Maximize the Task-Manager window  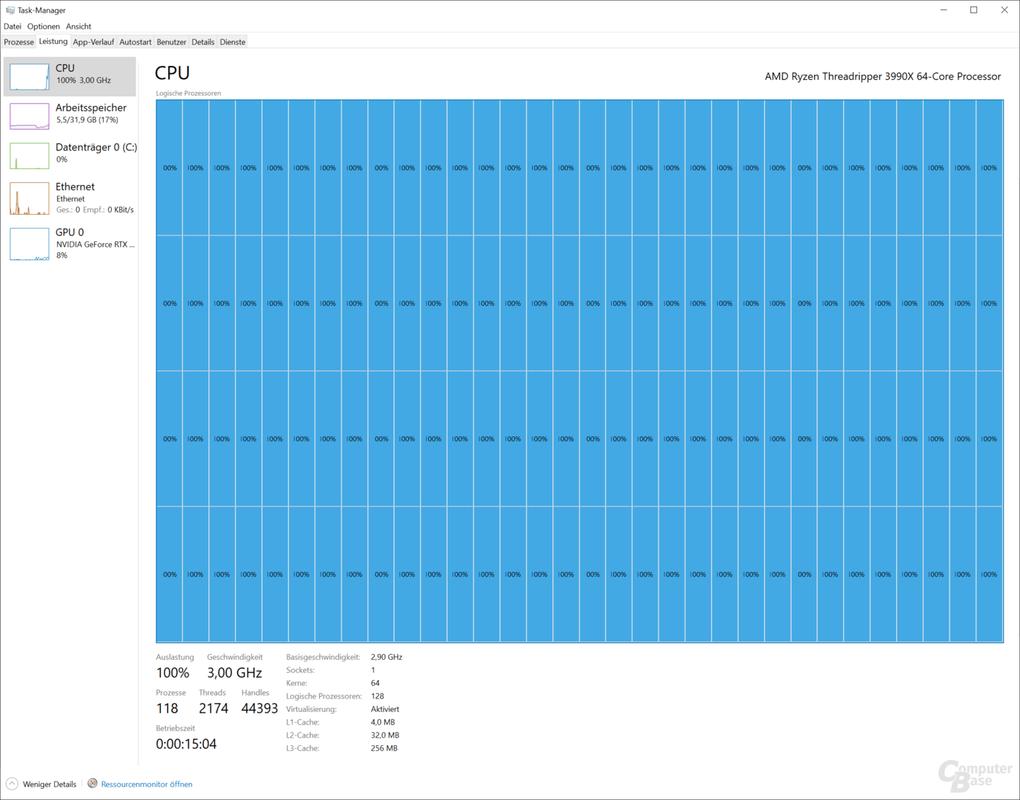[973, 10]
